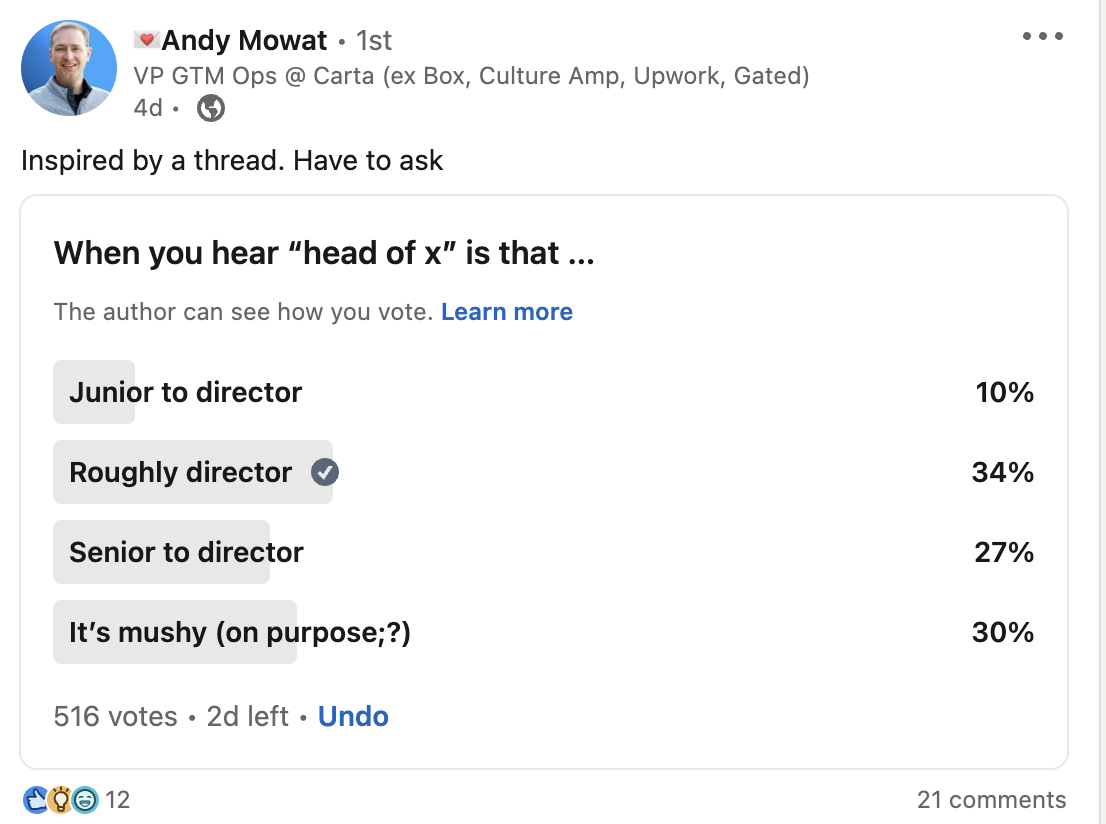Select the Junior to director poll option
The height and width of the screenshot is (824, 1106).
point(186,392)
